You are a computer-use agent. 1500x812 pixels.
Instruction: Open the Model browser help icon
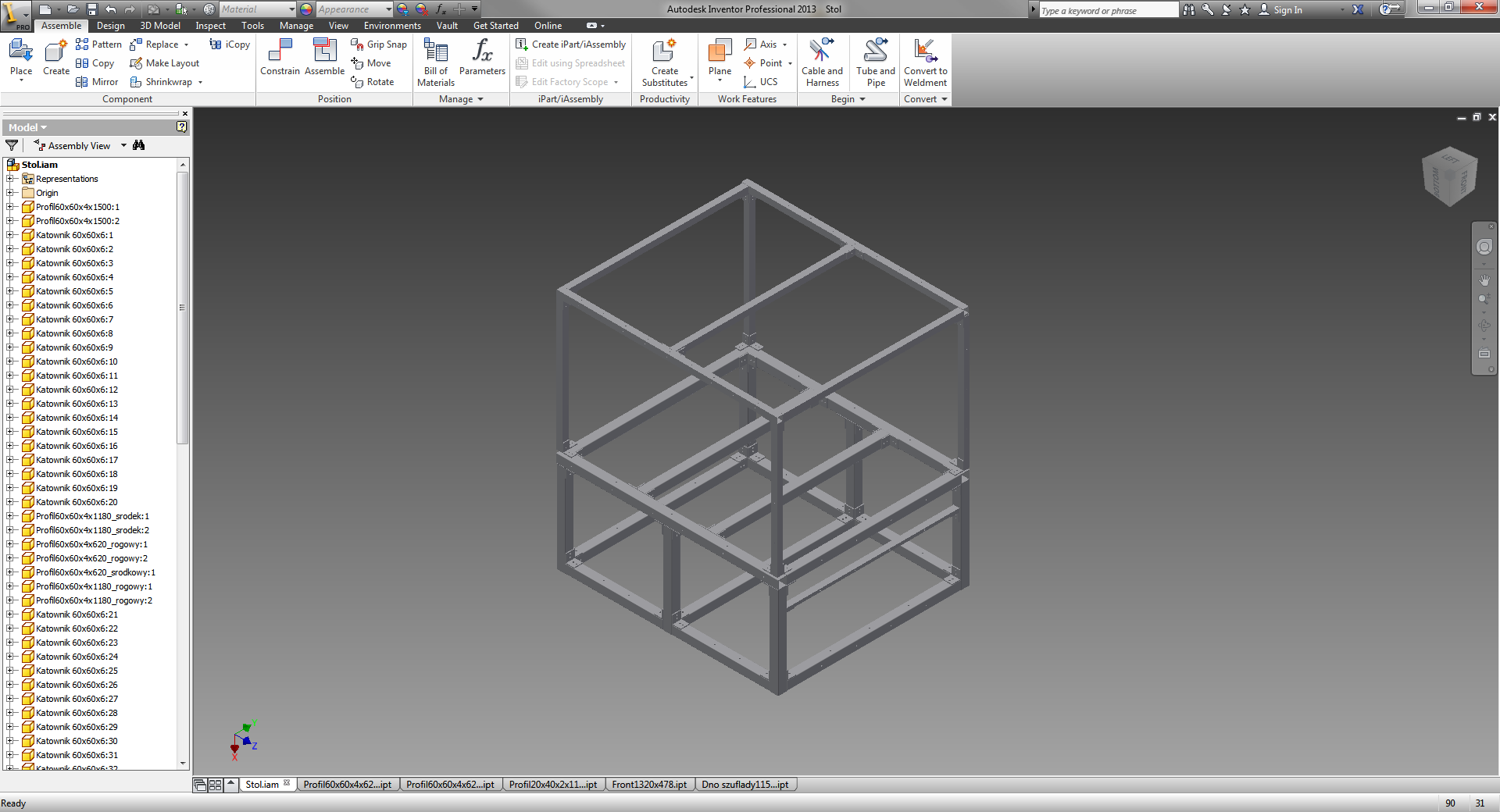(x=181, y=127)
